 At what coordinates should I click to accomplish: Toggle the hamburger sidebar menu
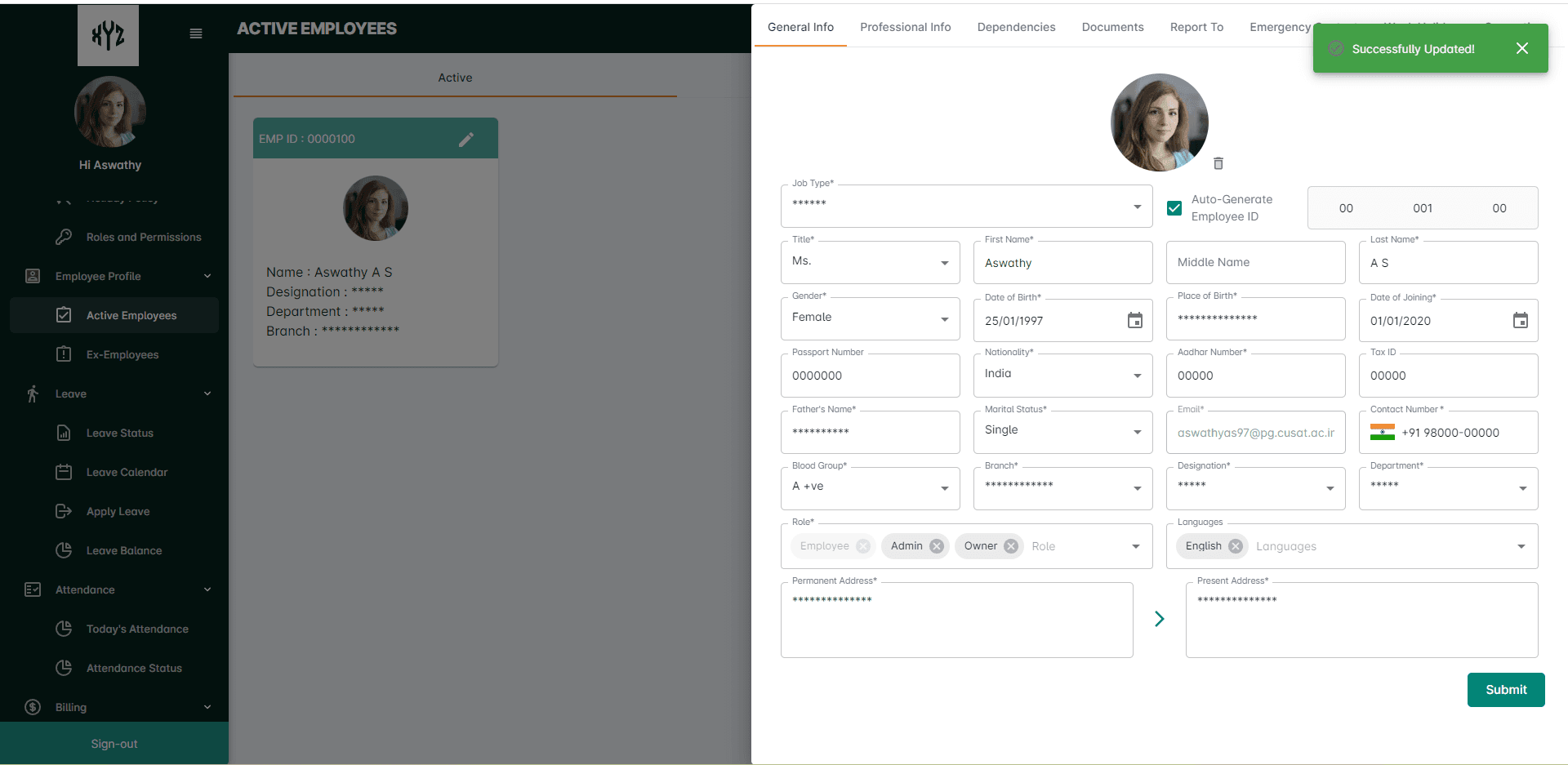[x=196, y=33]
